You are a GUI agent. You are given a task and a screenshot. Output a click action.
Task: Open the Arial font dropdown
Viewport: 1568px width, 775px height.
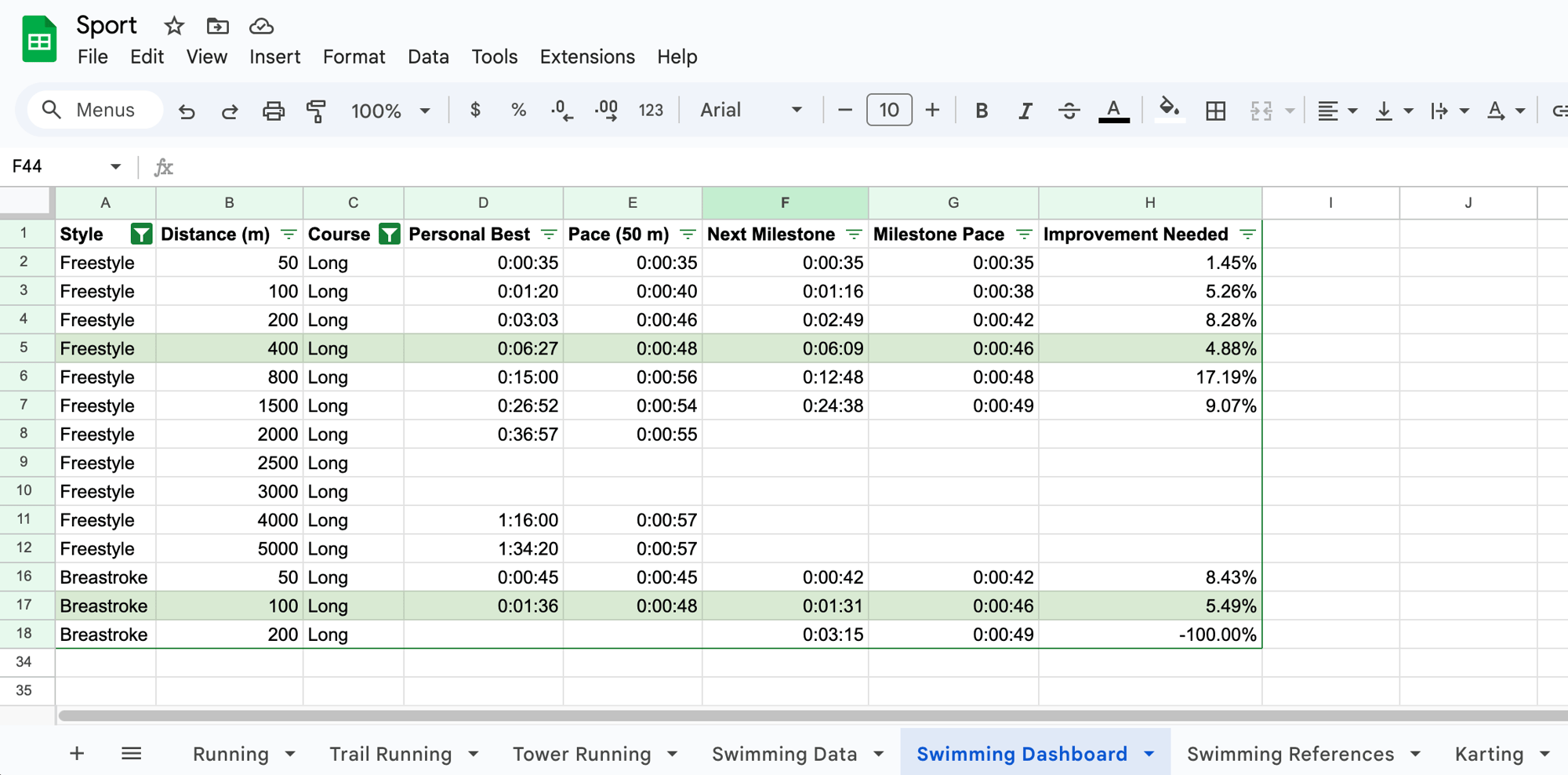click(x=750, y=111)
